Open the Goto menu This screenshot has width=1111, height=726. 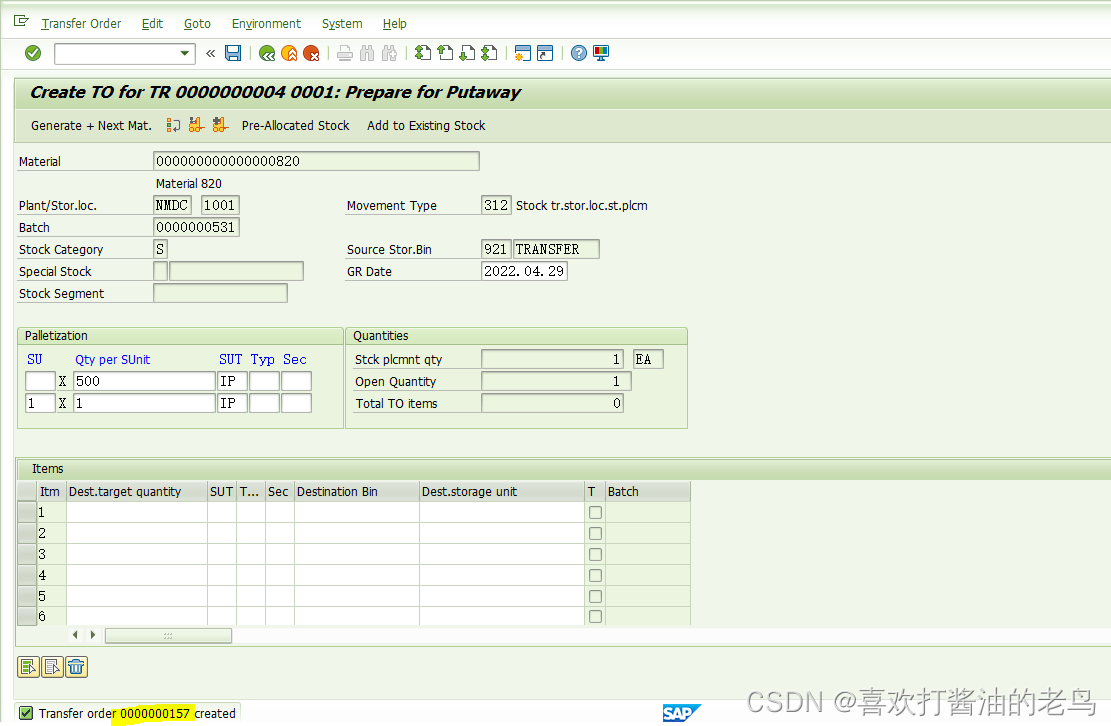pyautogui.click(x=197, y=23)
